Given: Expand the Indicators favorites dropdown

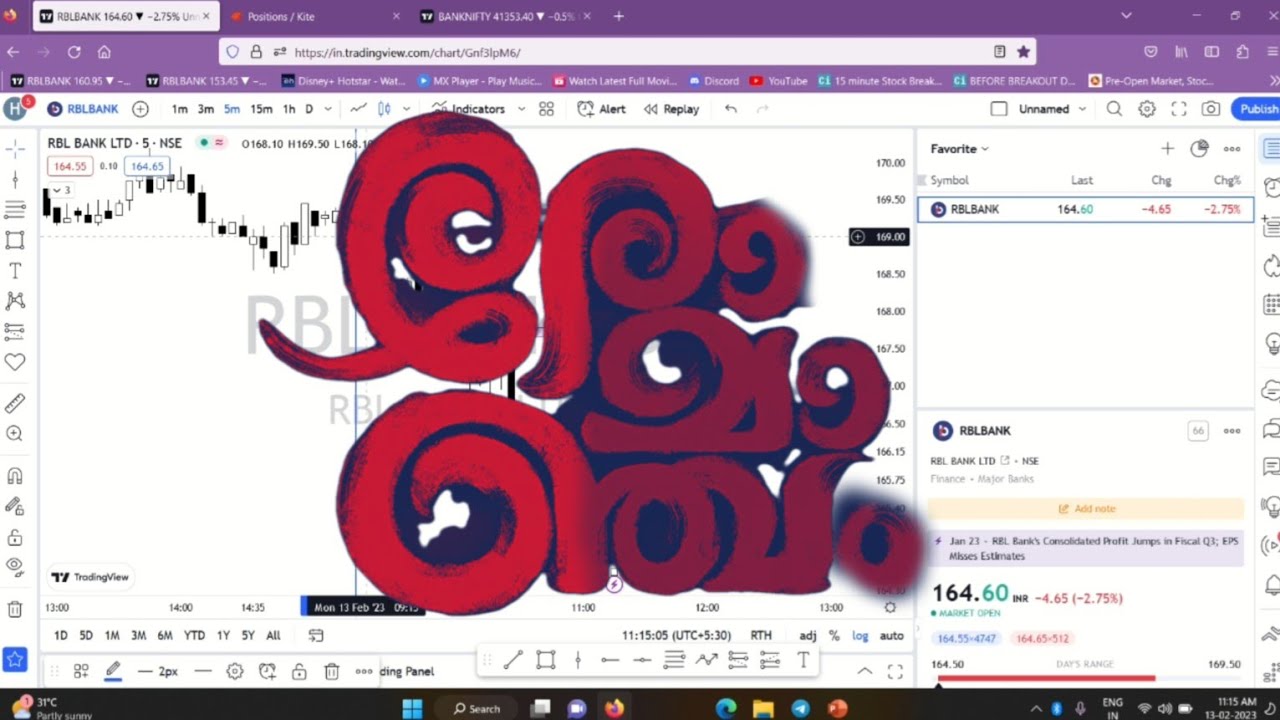Looking at the screenshot, I should pyautogui.click(x=521, y=109).
